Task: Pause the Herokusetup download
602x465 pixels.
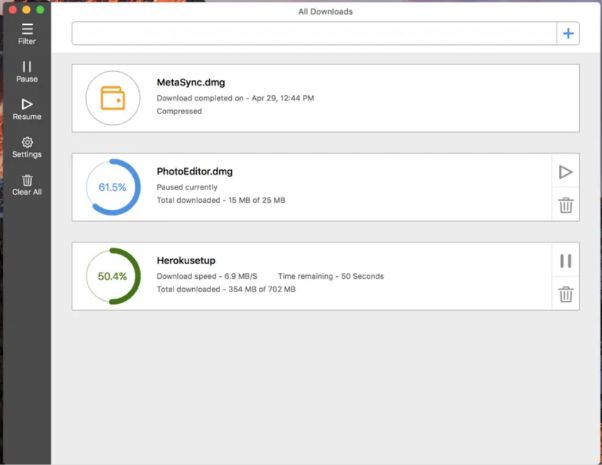Action: (x=566, y=261)
